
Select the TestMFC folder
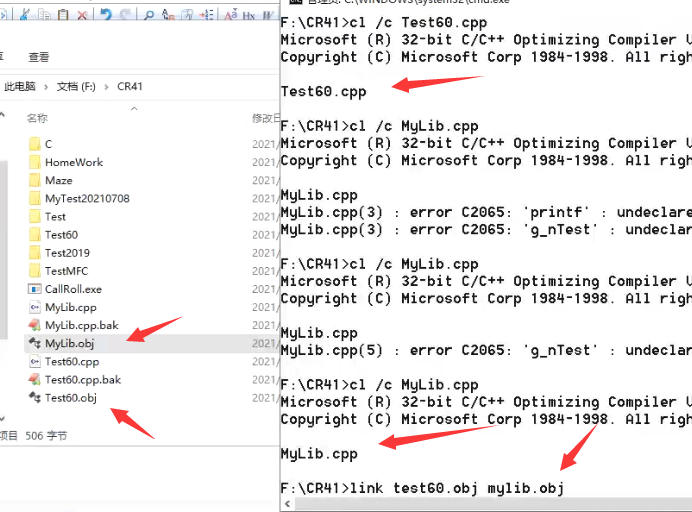pos(67,271)
